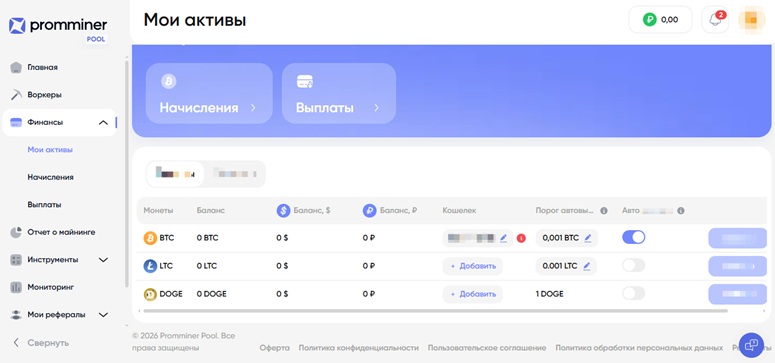The image size is (775, 363).
Task: Select the first blurred account tab
Action: 175,174
